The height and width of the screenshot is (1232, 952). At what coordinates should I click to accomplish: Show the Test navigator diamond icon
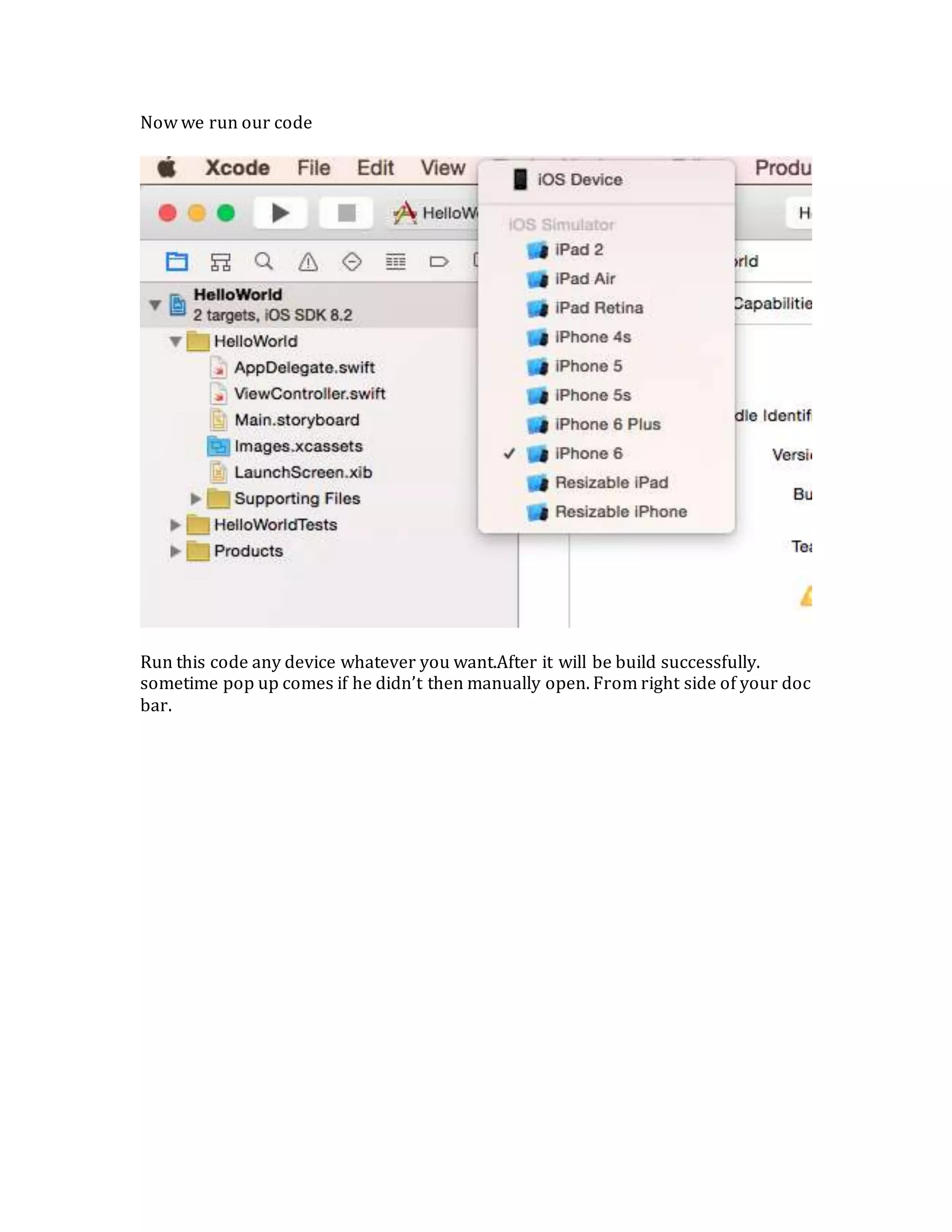352,262
